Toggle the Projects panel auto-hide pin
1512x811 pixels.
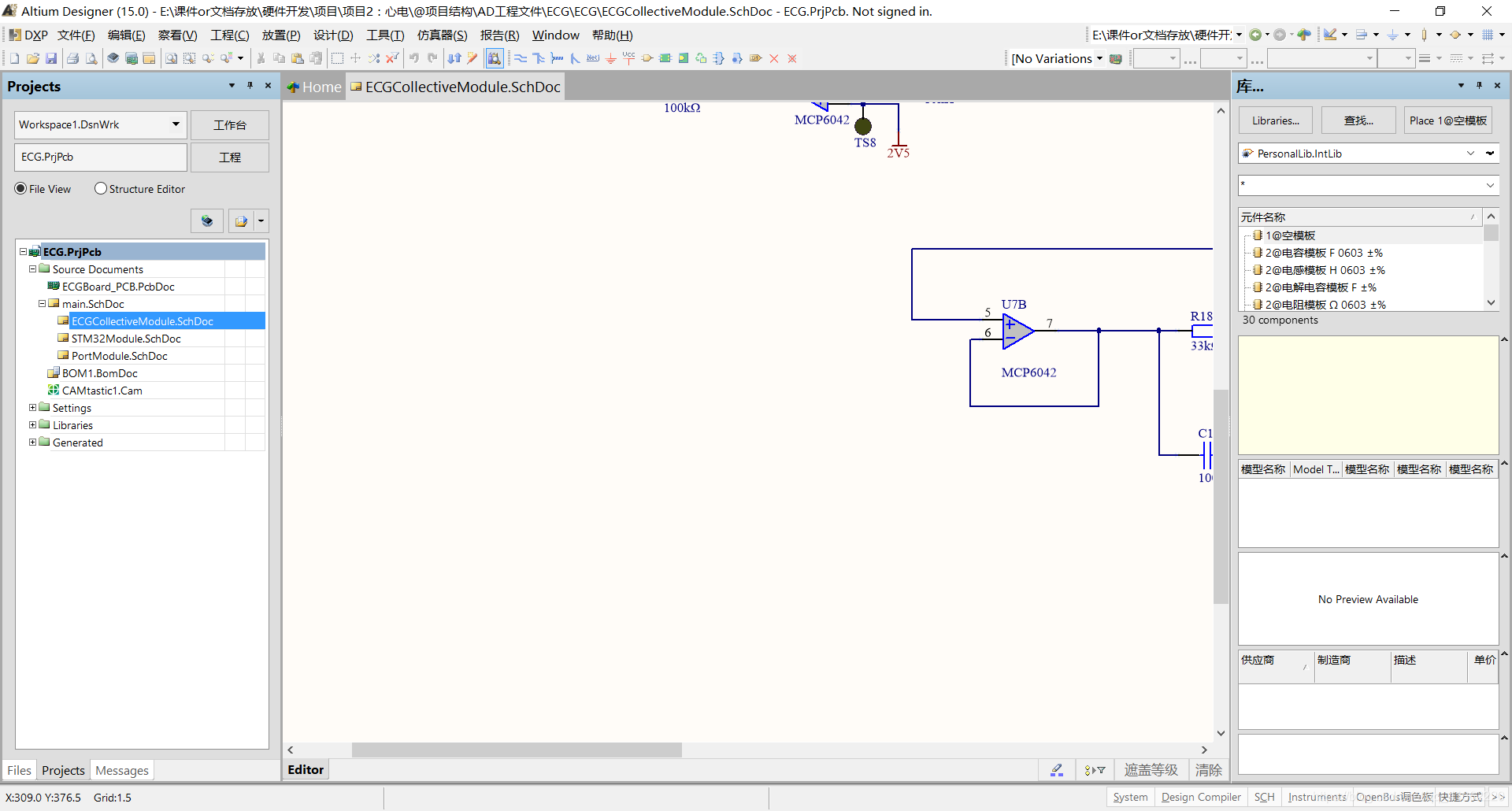pyautogui.click(x=250, y=86)
